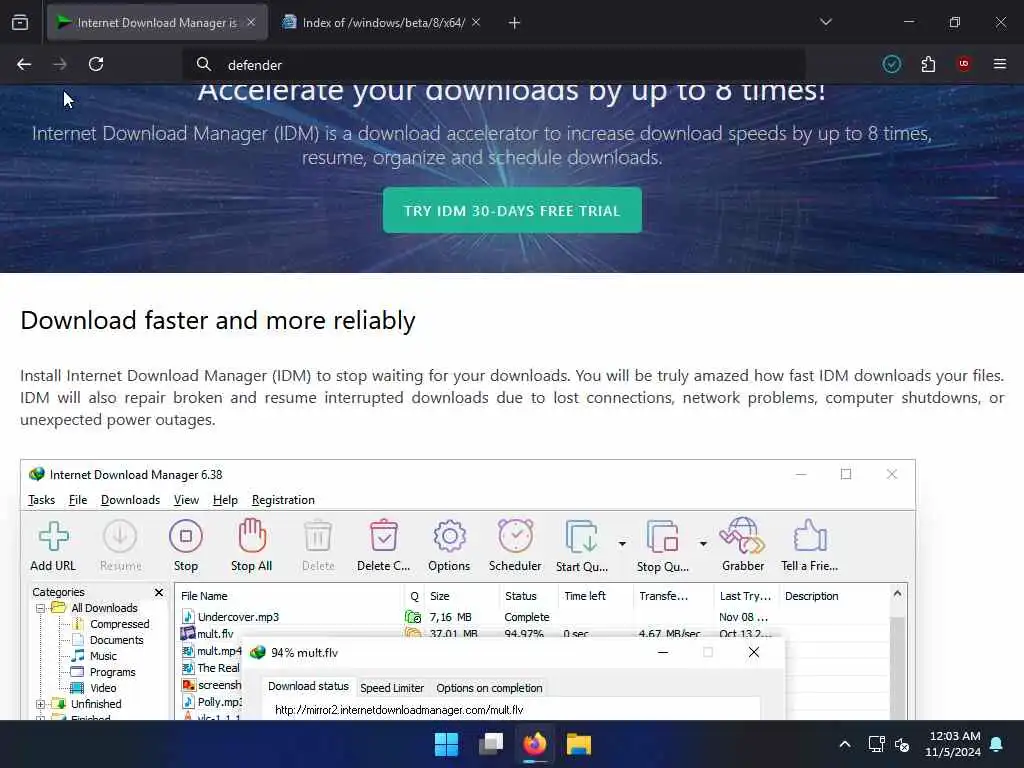1024x768 pixels.
Task: Open the Firefox hamburger menu
Action: pyautogui.click(x=1000, y=64)
